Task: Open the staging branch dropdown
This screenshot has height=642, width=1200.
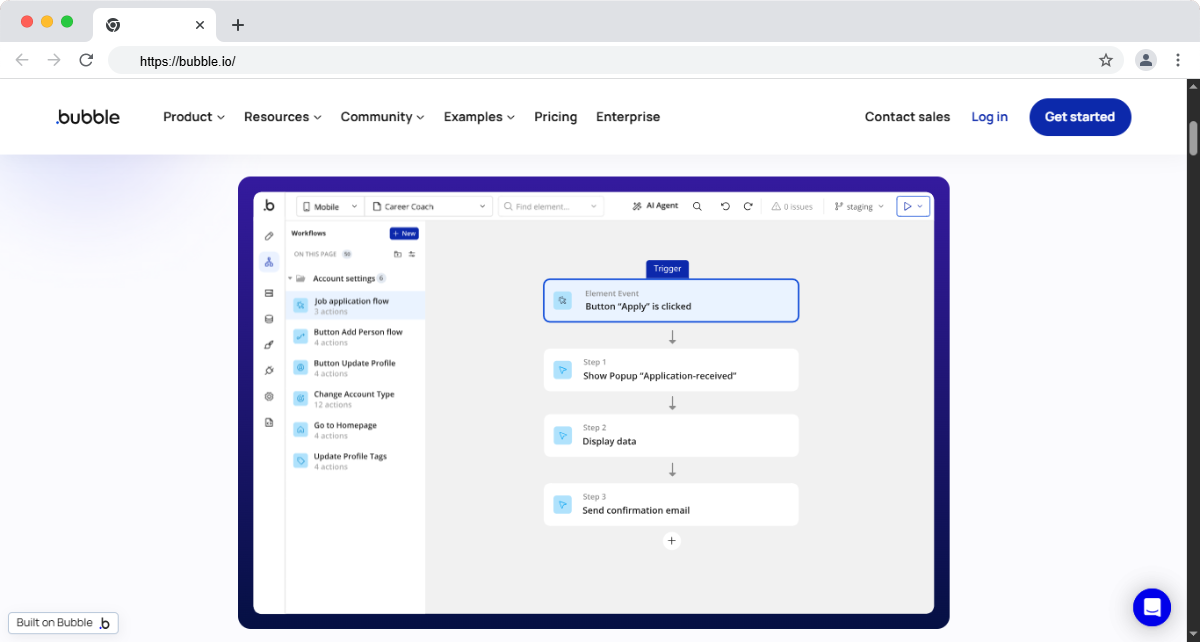Action: (x=860, y=207)
